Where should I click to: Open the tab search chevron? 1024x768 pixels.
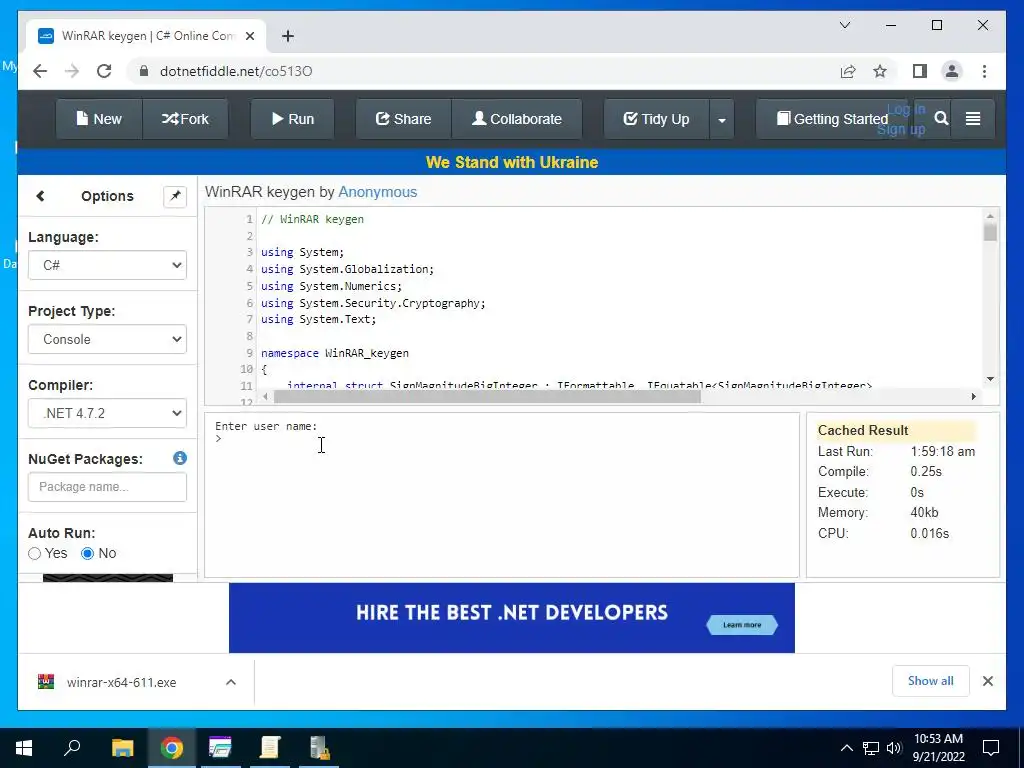coord(844,25)
